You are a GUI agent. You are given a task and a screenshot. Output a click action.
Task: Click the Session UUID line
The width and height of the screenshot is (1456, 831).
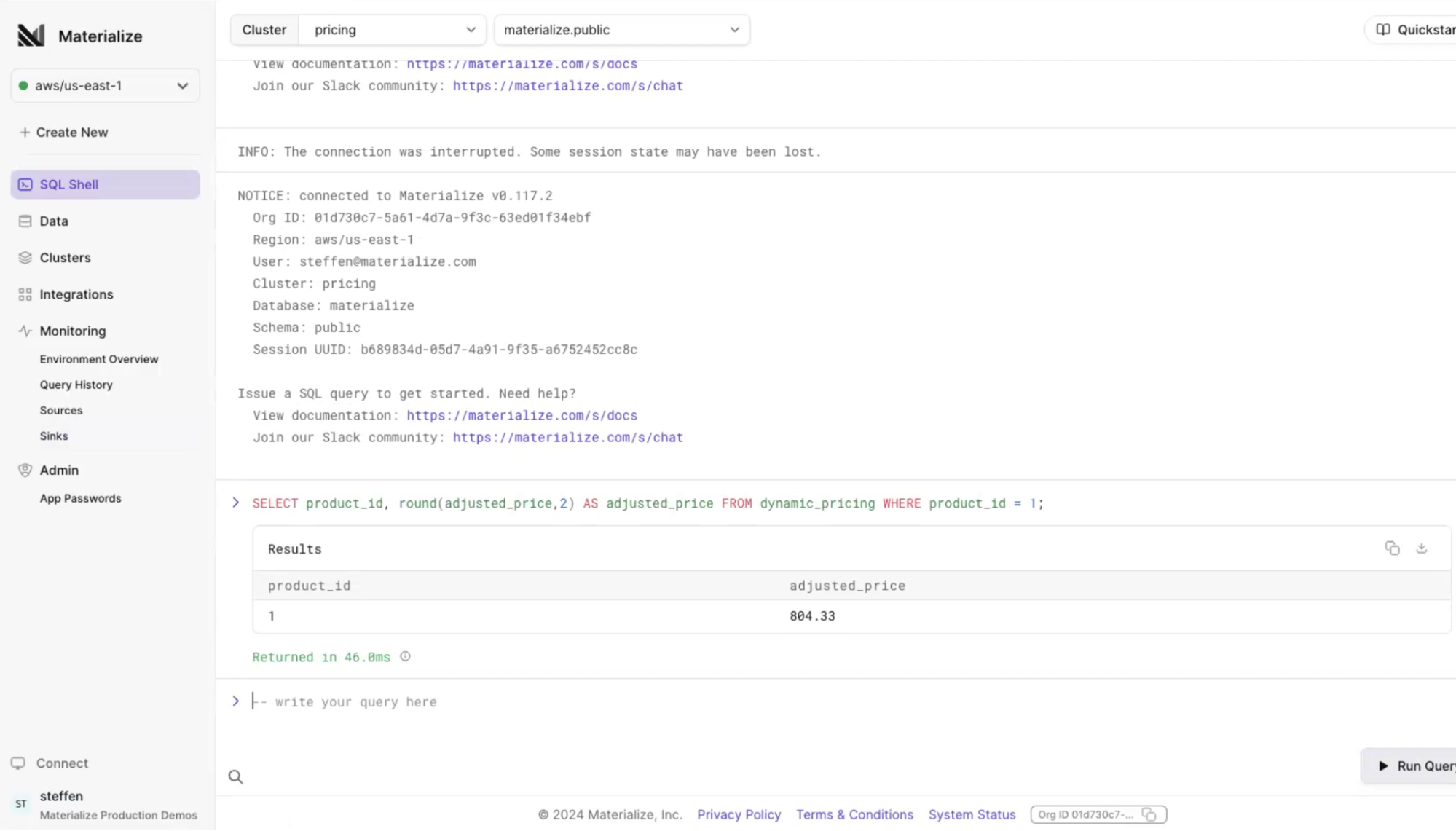pos(445,350)
